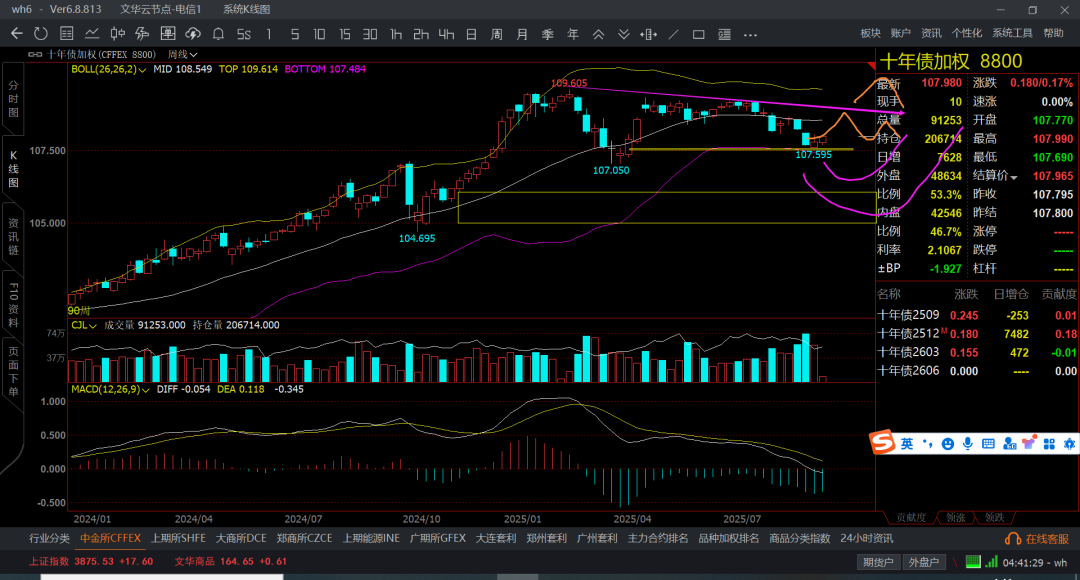Screen dimensions: 1080x580
Task: Select the 5-minute period
Action: [x=295, y=34]
